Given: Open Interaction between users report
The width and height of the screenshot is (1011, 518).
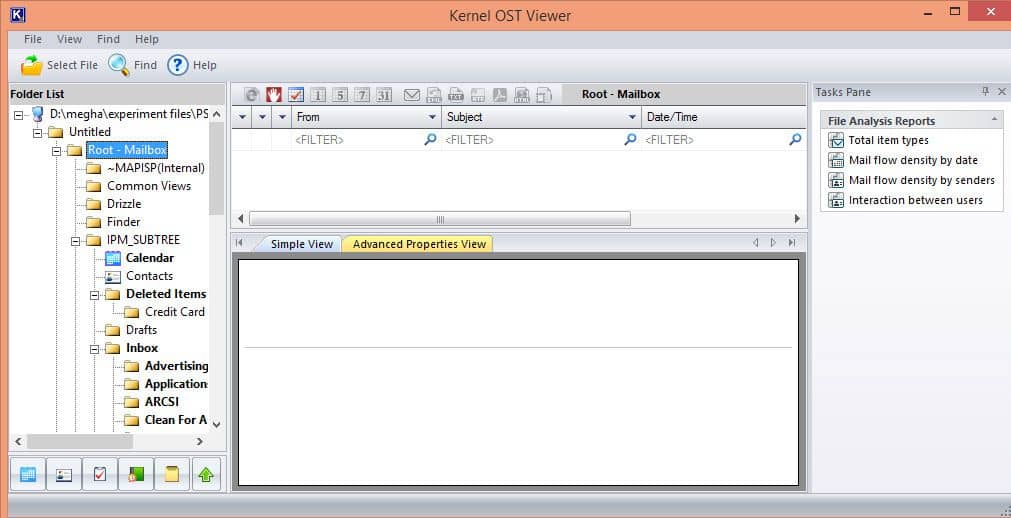Looking at the screenshot, I should (905, 200).
